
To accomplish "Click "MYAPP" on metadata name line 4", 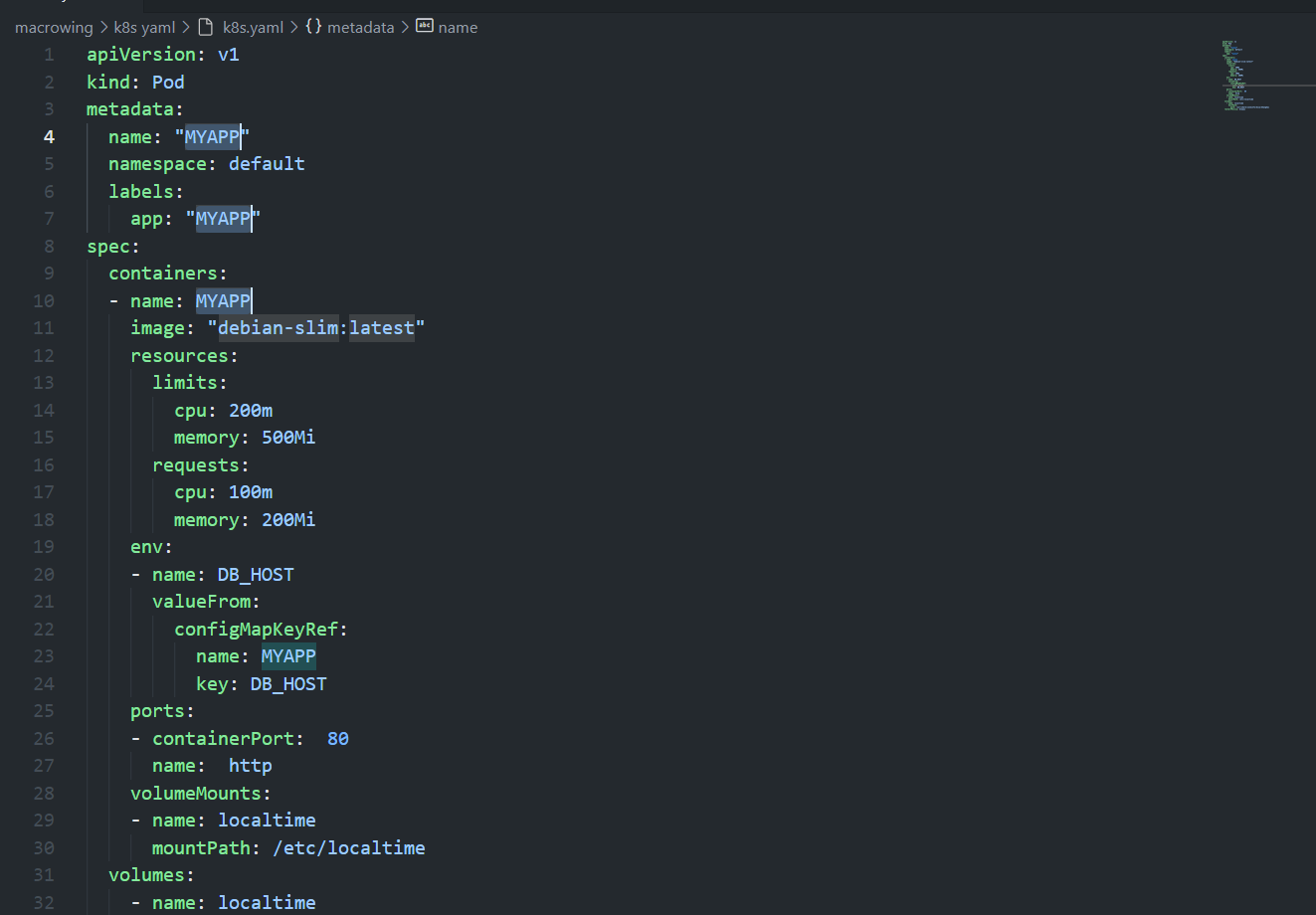I will [212, 136].
